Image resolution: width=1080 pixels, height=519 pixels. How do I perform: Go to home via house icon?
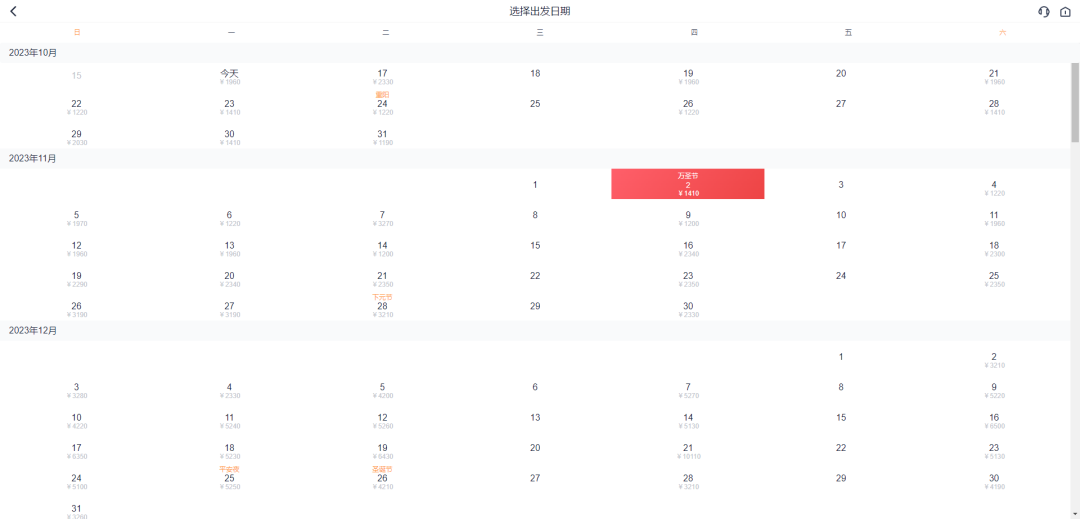[1065, 11]
